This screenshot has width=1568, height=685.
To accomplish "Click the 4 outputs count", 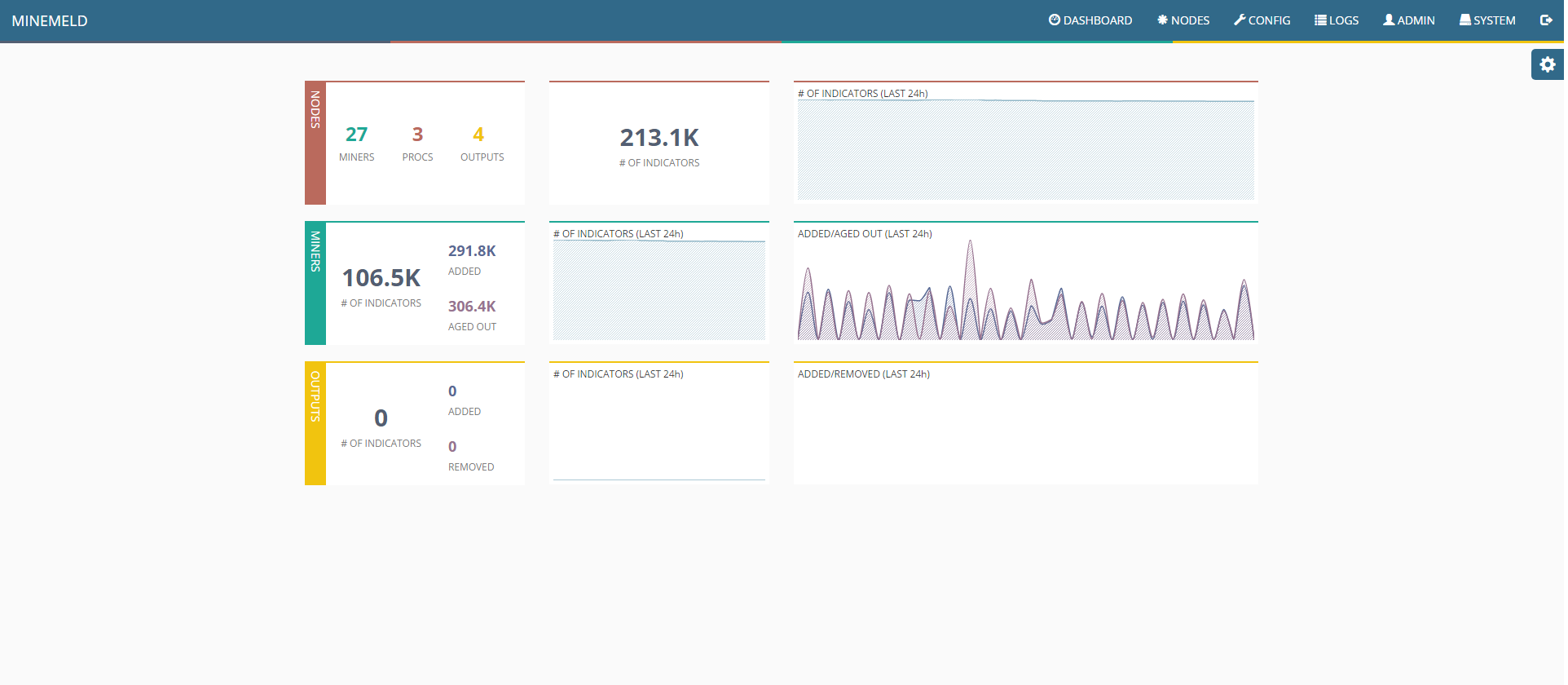I will [478, 135].
